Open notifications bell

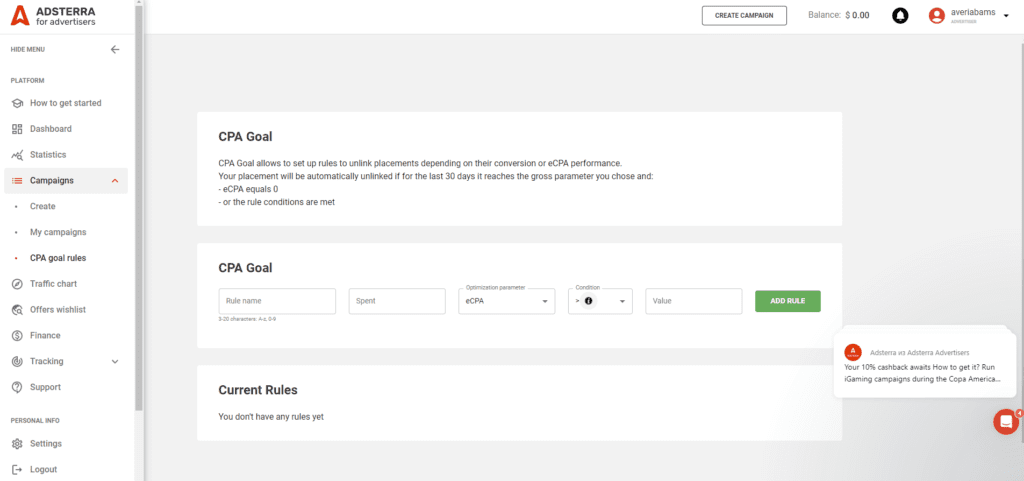coord(901,15)
